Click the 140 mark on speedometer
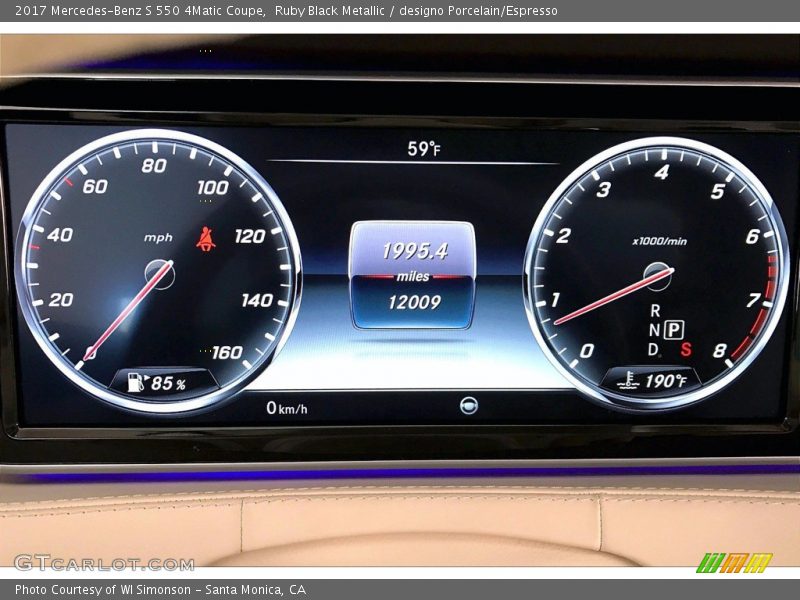Screen dimensions: 800x600 point(258,300)
